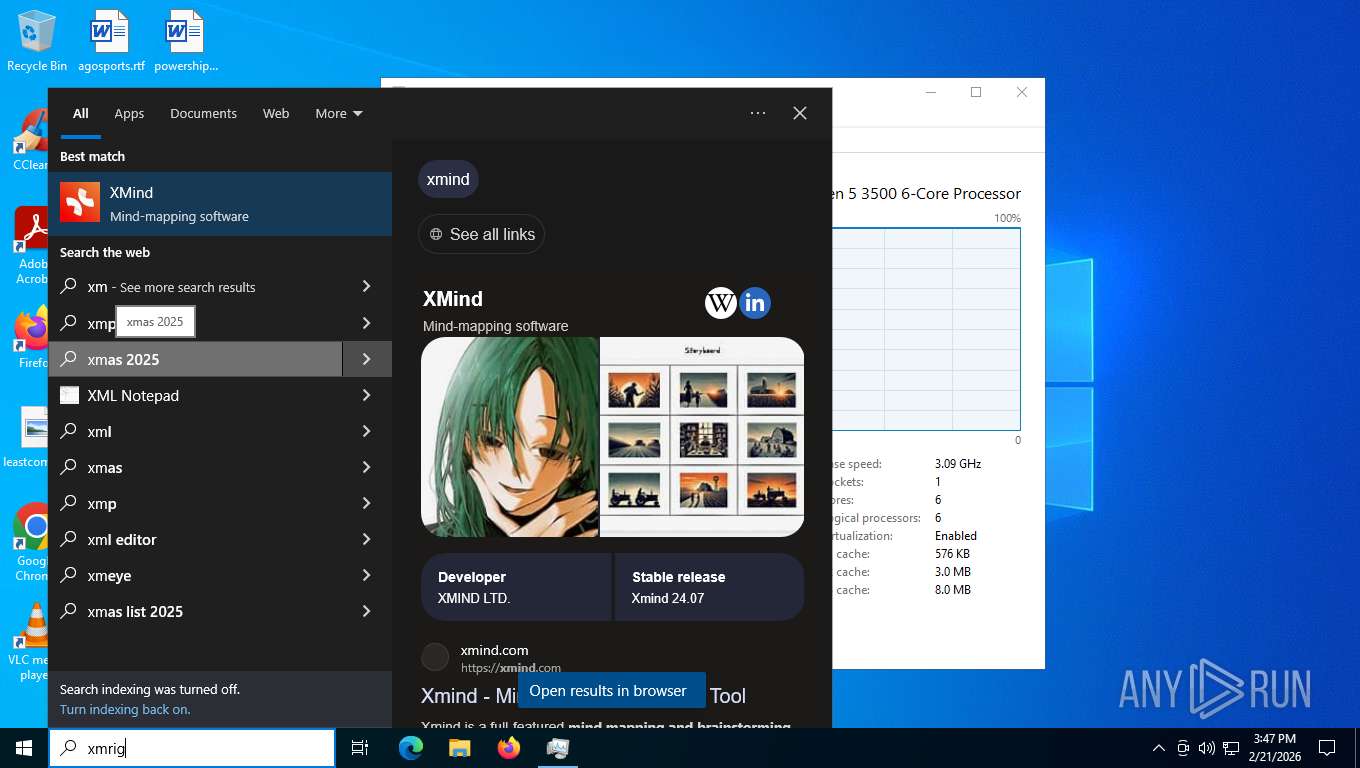Viewport: 1360px width, 768px height.
Task: Switch to the Web search tab
Action: pyautogui.click(x=276, y=113)
